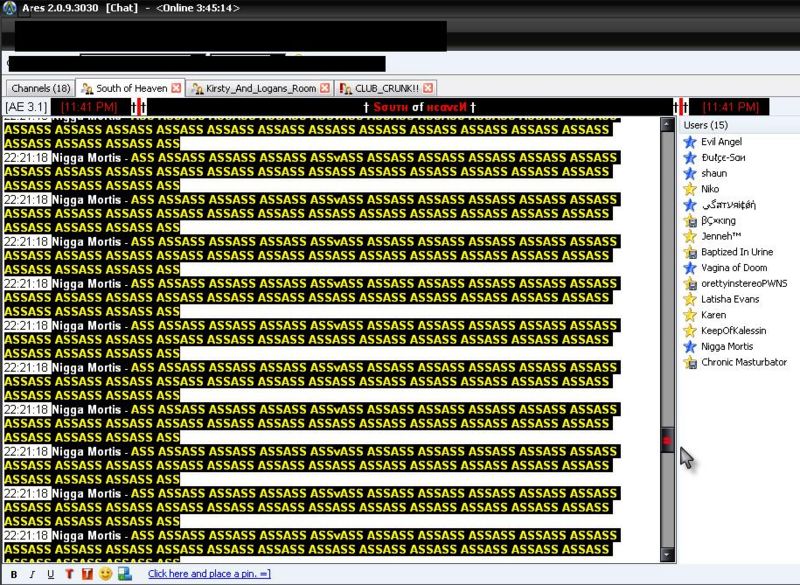
Task: Select Latisha Evans in the users list
Action: (730, 299)
